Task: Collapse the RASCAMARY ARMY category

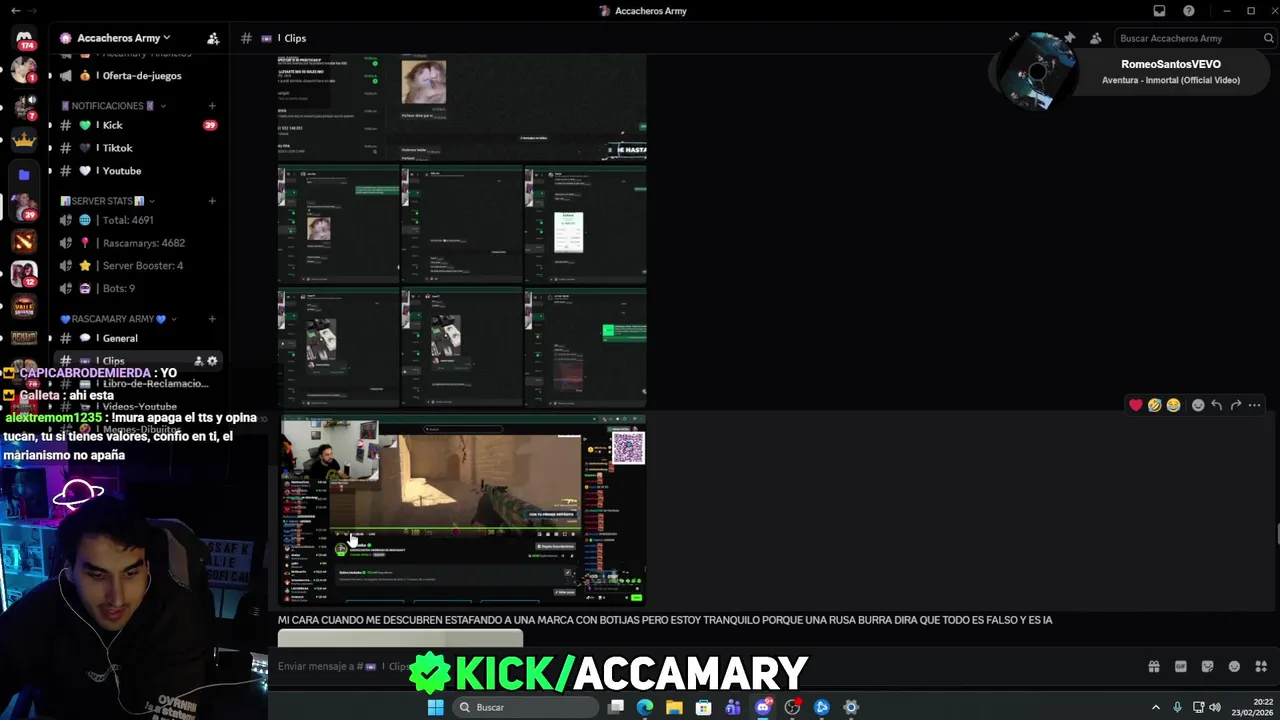Action: 118,319
